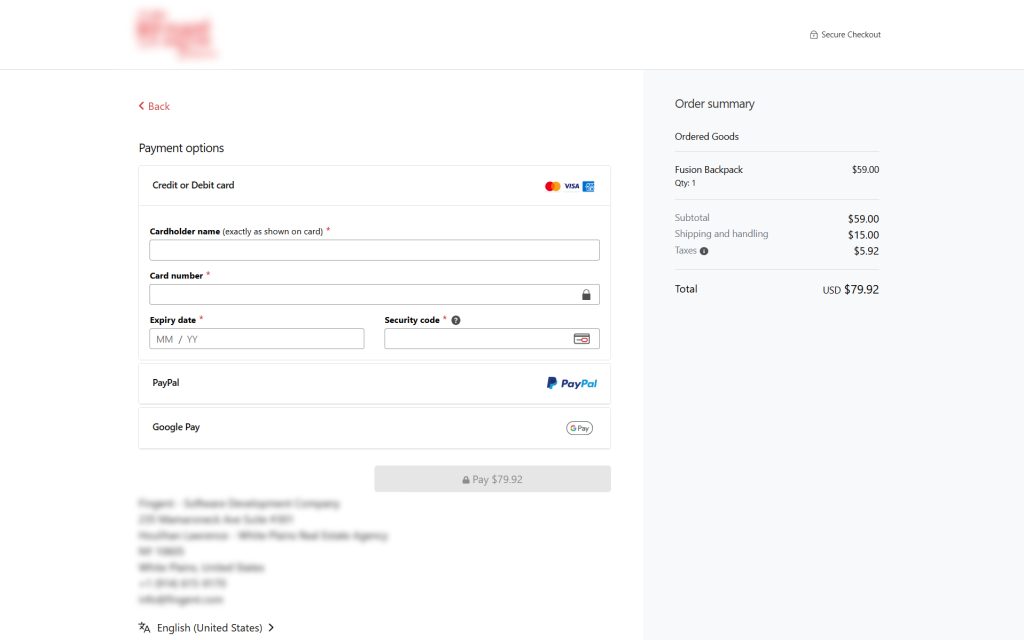Click the Pay $79.92 button

coord(491,478)
